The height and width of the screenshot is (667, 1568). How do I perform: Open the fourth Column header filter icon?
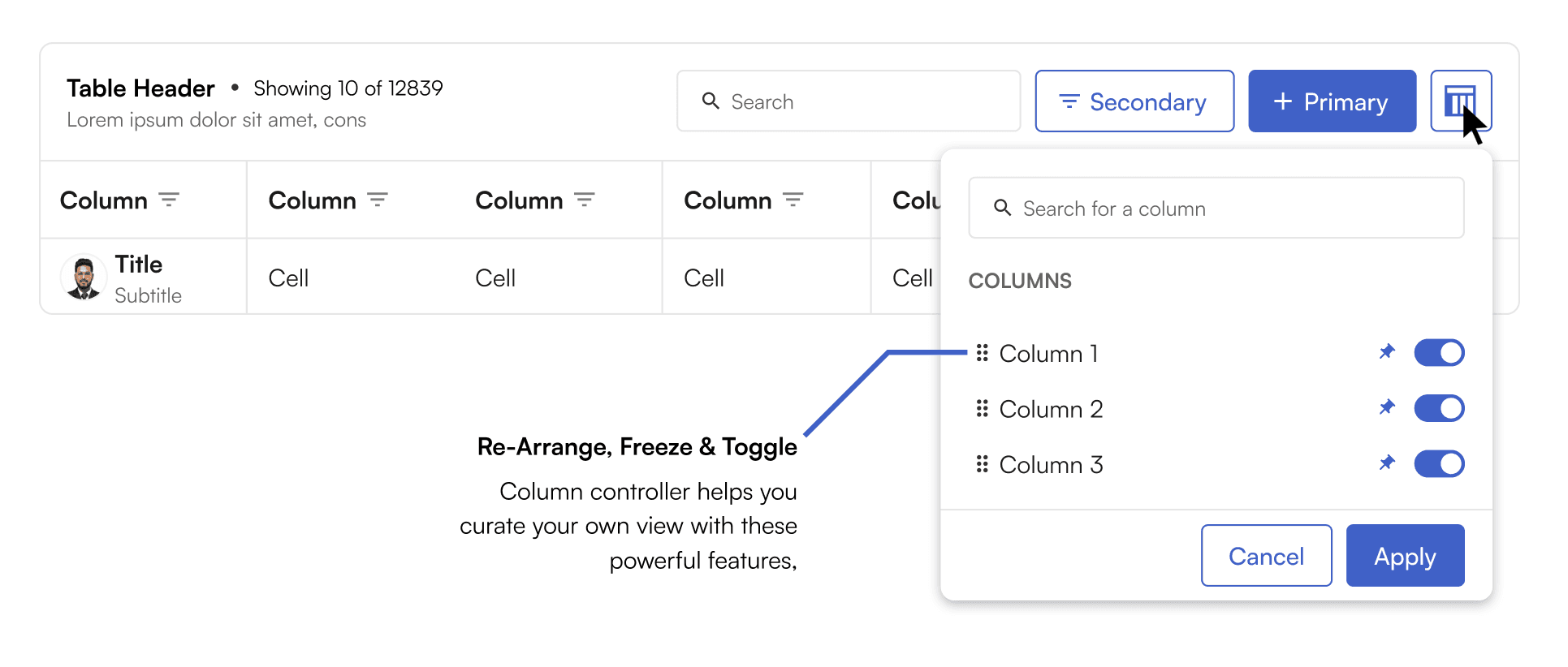click(793, 200)
